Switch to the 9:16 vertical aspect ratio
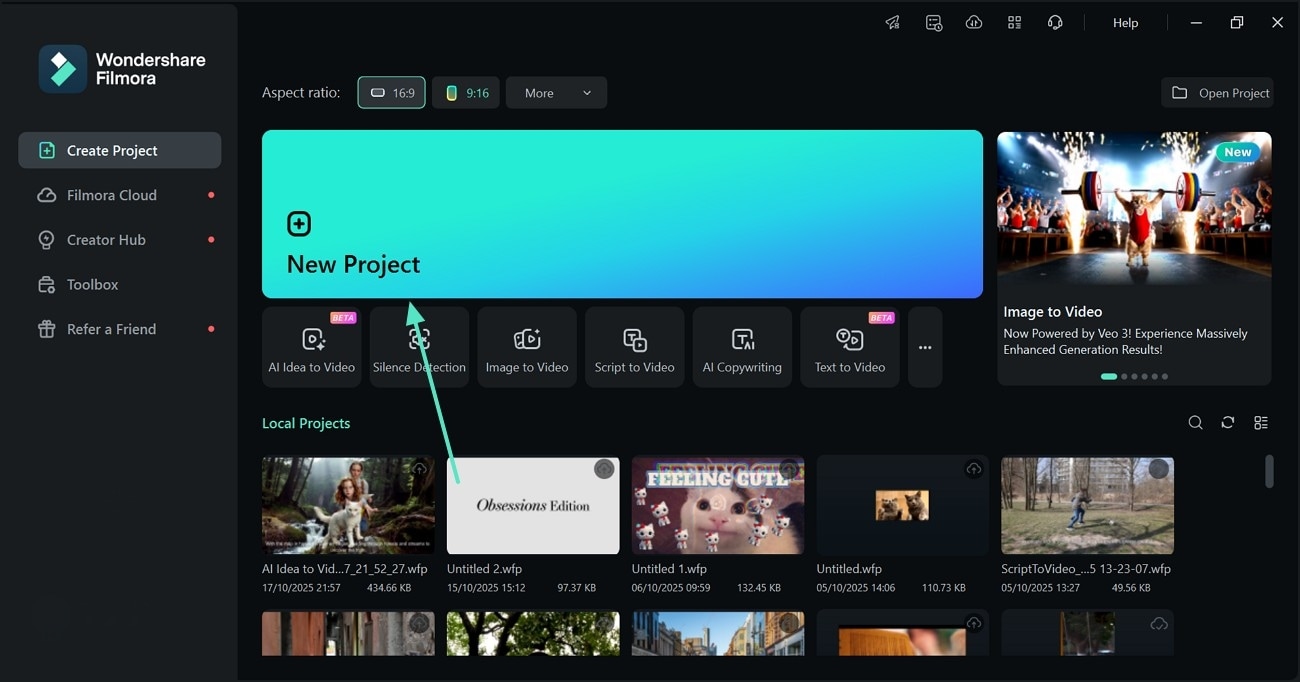Viewport: 1300px width, 682px height. pyautogui.click(x=465, y=92)
